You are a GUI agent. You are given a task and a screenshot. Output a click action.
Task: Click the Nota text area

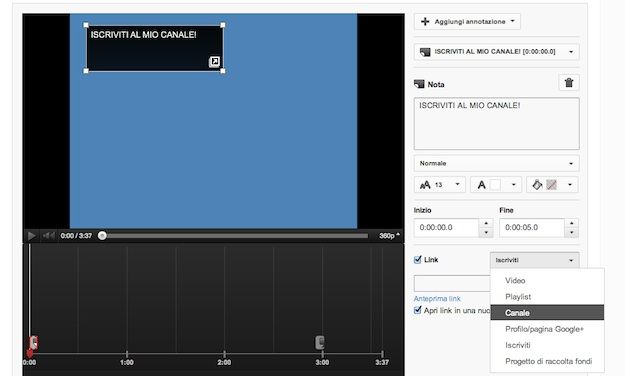click(x=497, y=124)
